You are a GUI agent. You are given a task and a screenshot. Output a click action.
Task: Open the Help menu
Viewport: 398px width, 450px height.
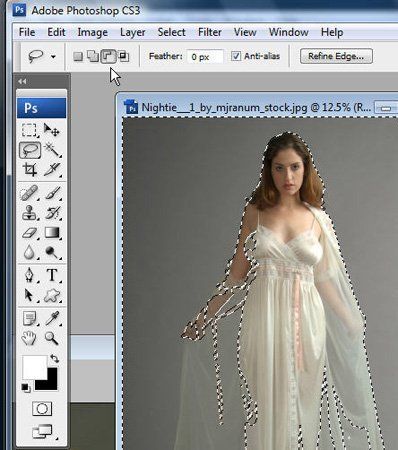332,32
